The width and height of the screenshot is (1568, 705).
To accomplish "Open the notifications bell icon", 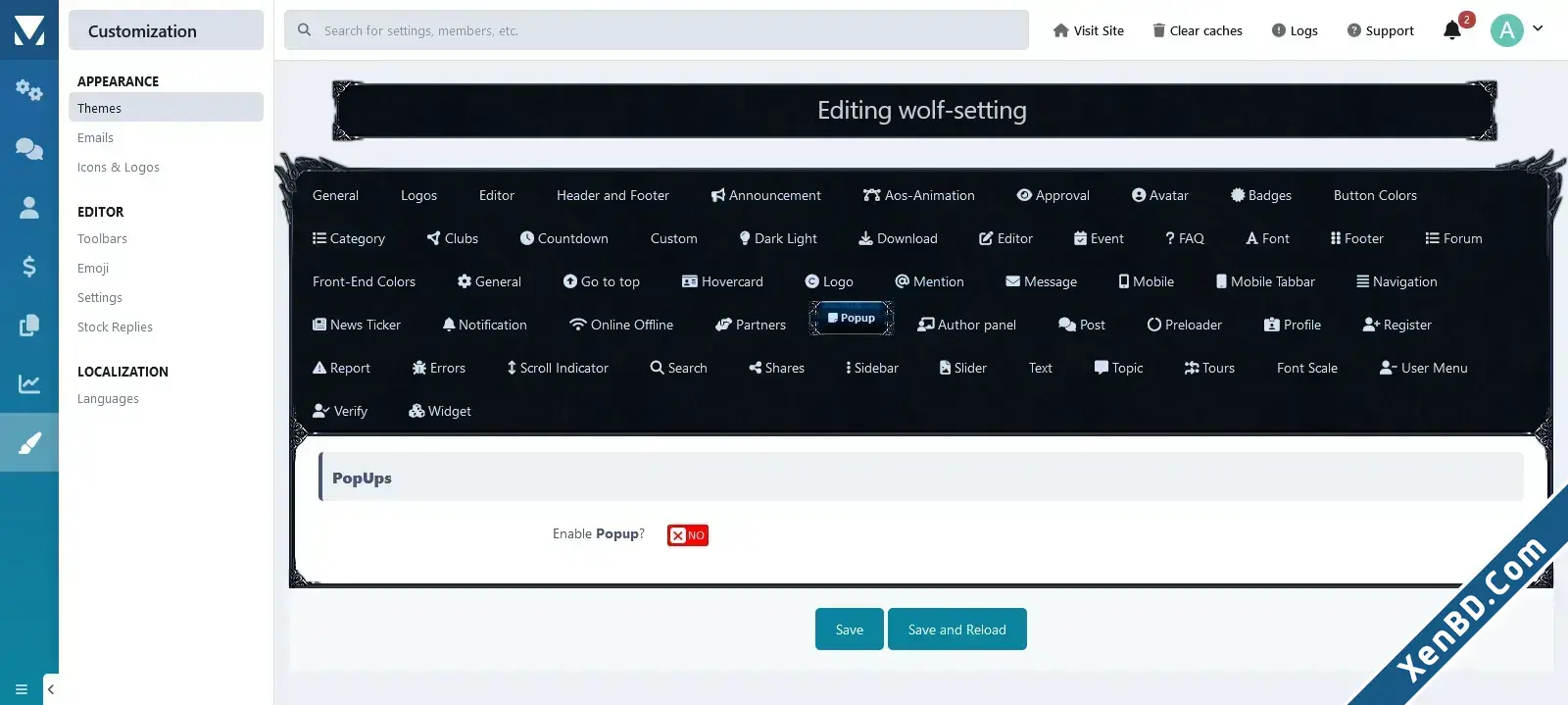I will 1452,30.
